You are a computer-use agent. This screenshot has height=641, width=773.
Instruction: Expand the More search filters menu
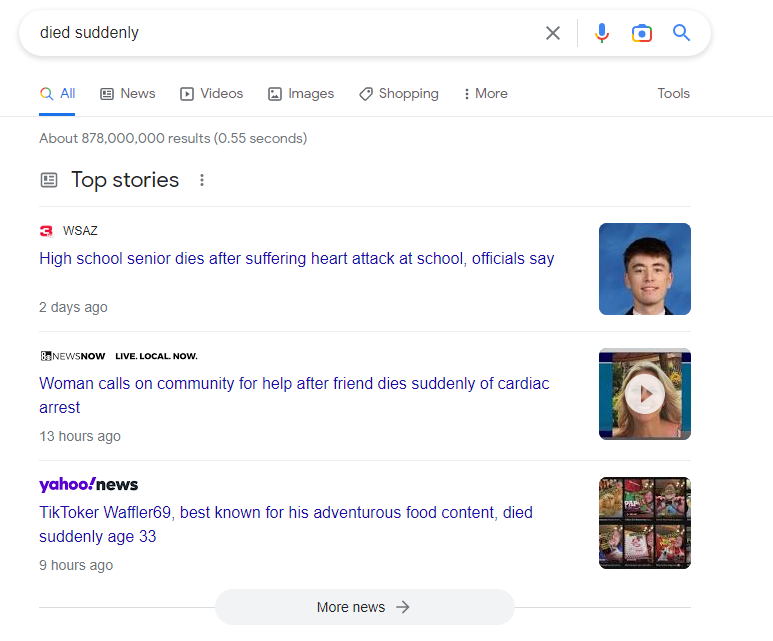(486, 94)
